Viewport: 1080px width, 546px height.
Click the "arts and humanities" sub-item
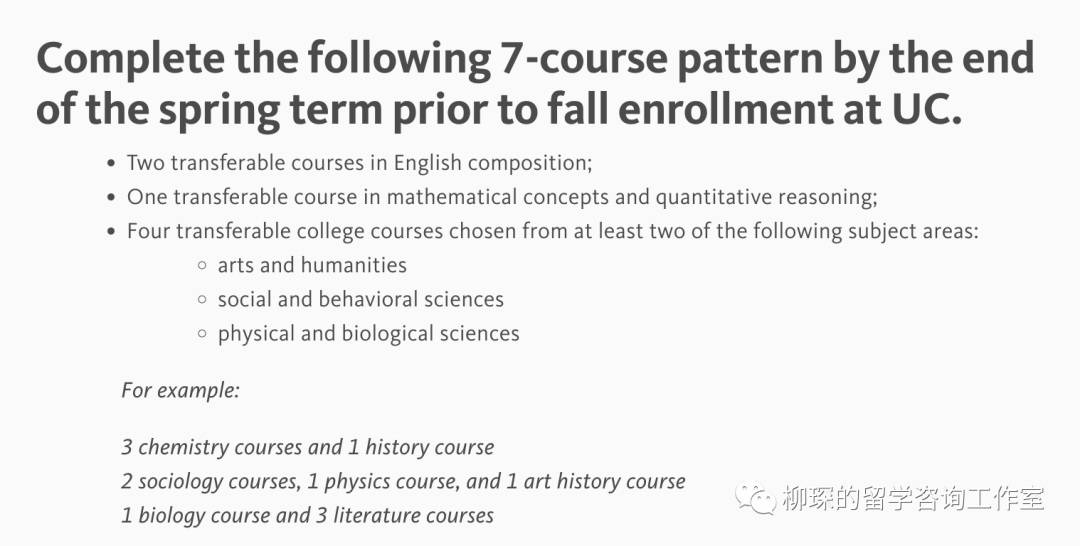[312, 265]
